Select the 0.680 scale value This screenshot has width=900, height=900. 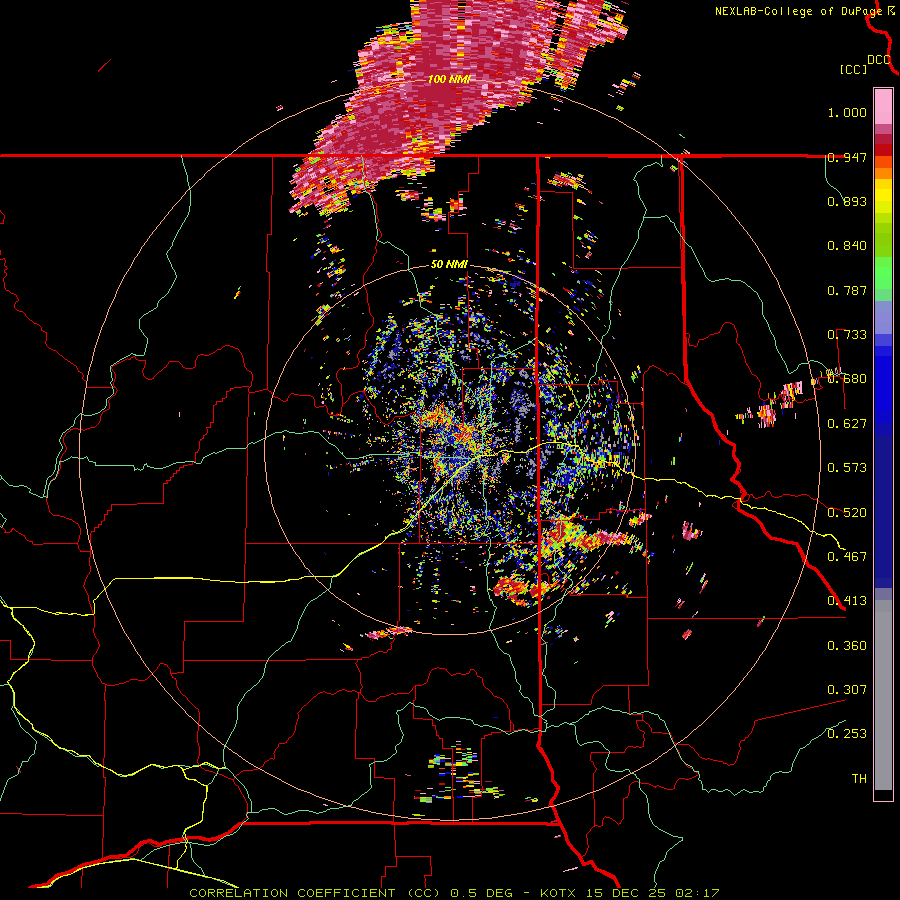847,379
